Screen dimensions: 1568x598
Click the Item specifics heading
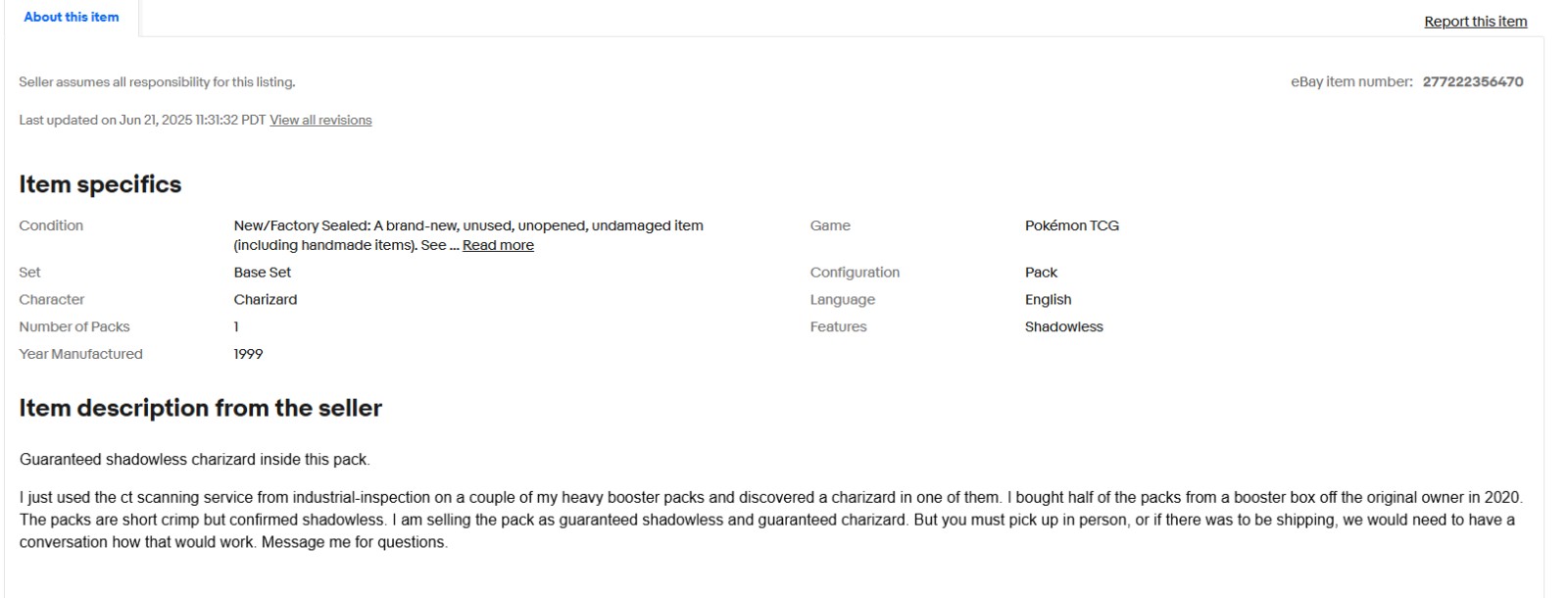pyautogui.click(x=100, y=184)
